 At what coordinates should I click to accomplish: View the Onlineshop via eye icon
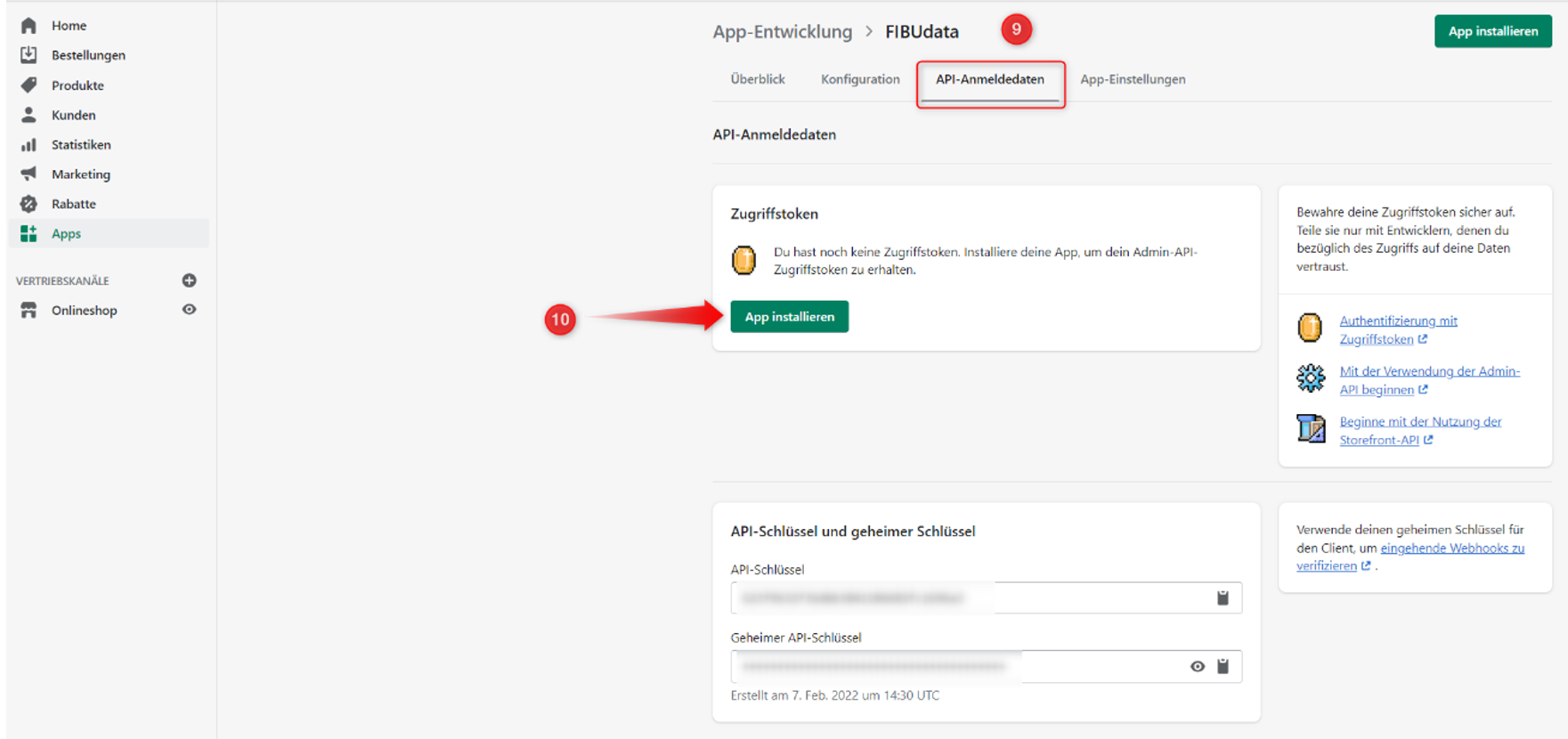189,310
